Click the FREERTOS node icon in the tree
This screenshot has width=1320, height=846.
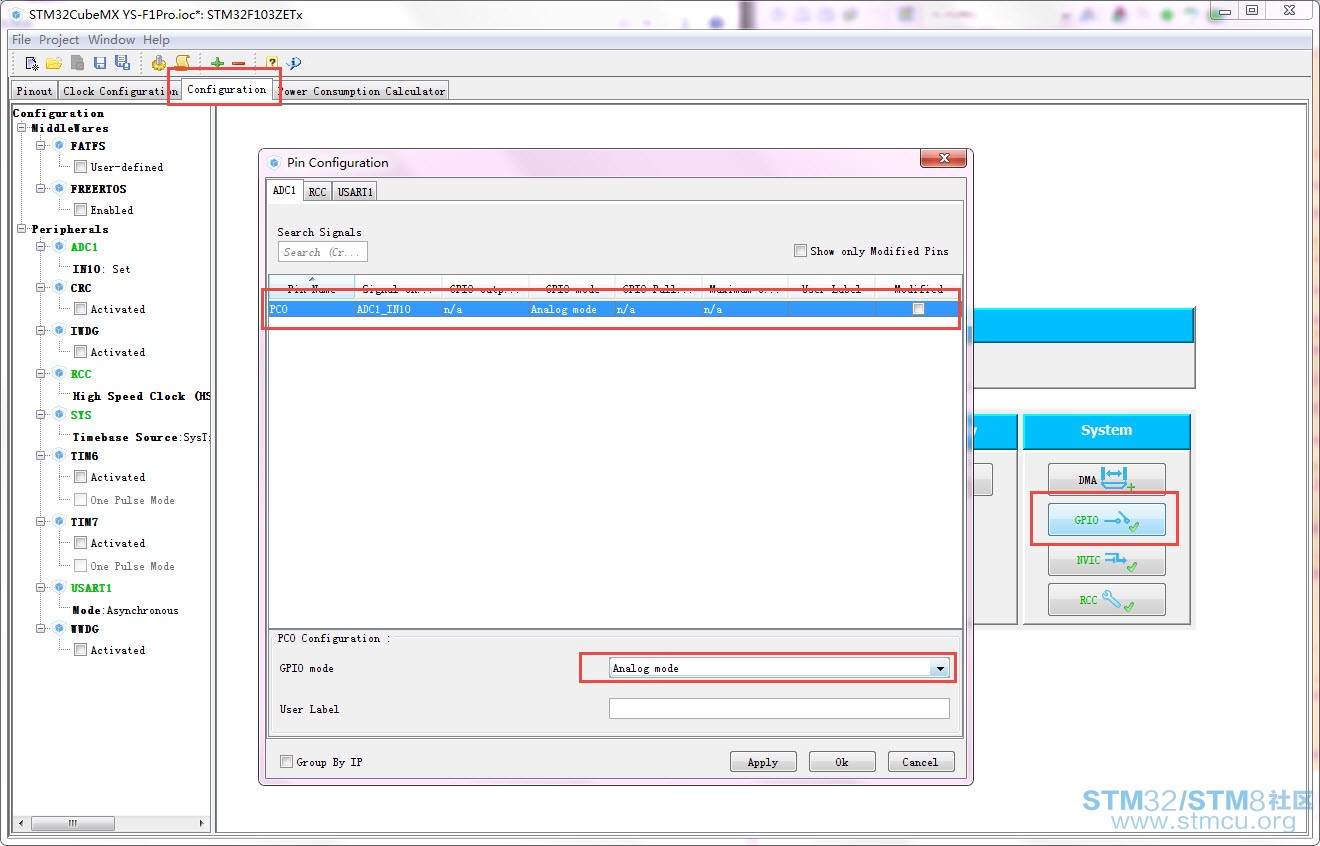59,188
